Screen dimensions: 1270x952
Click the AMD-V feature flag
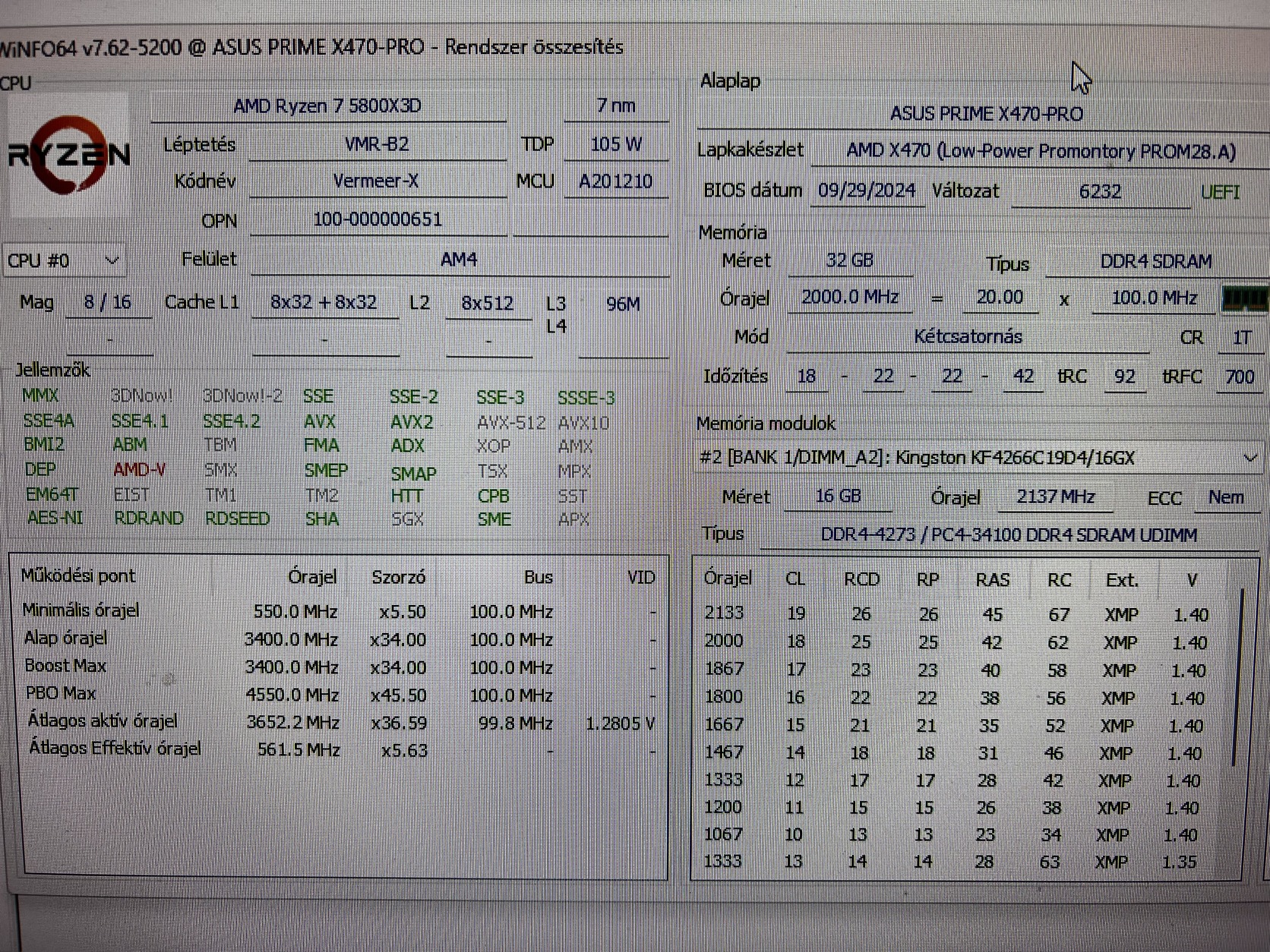pyautogui.click(x=139, y=470)
